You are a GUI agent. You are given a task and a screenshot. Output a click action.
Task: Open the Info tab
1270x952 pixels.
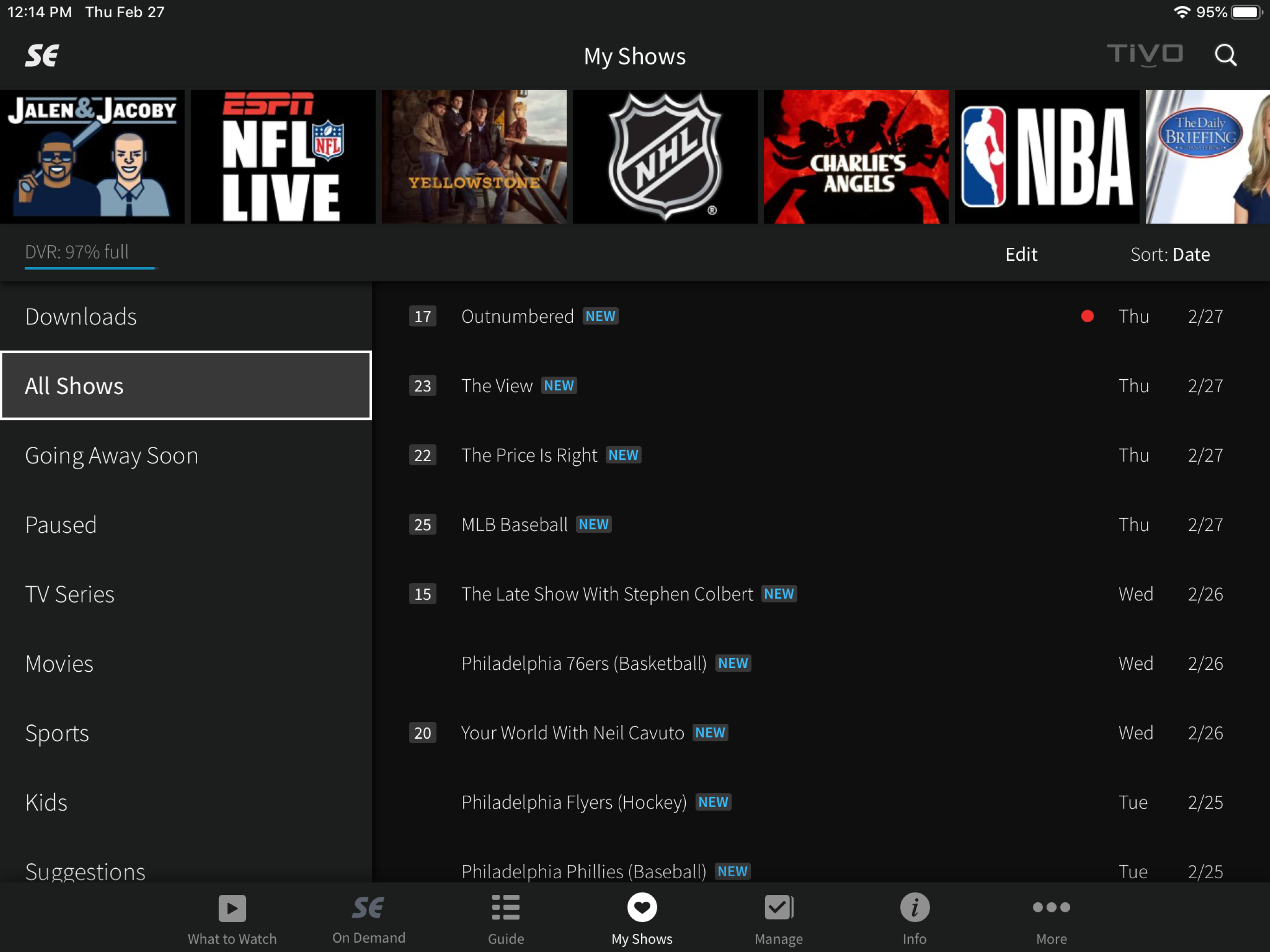914,919
